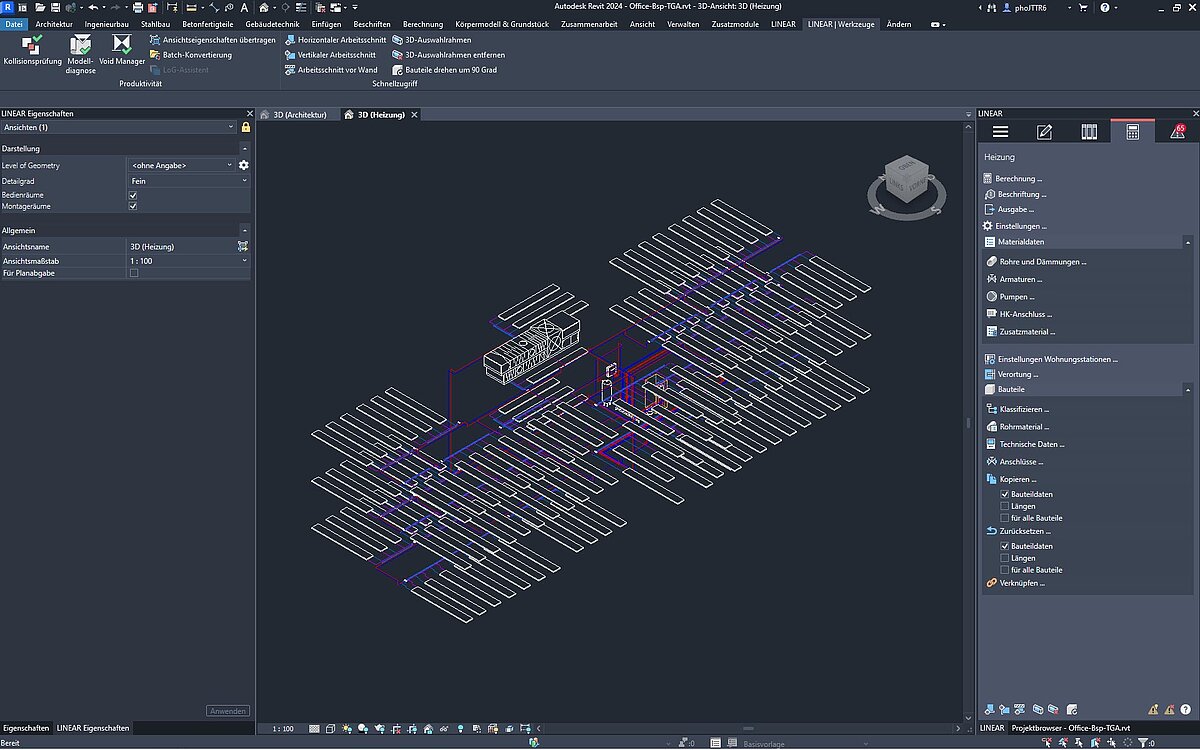Screen dimensions: 1200x750
Task: Check Längen under Kopieren
Action: click(1005, 506)
